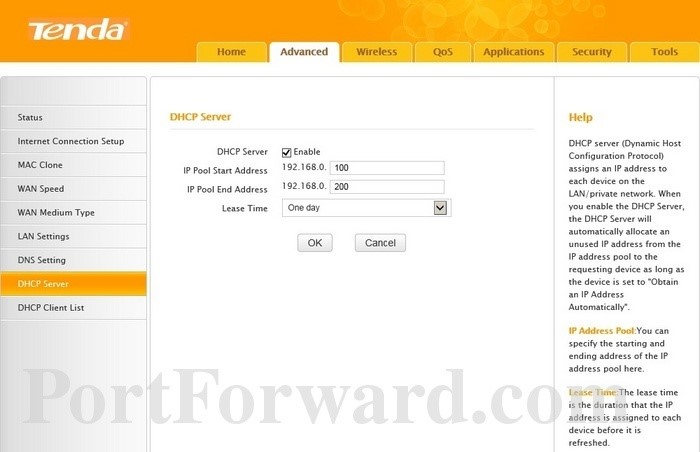Click the Advanced tab
This screenshot has width=700, height=452.
[304, 52]
